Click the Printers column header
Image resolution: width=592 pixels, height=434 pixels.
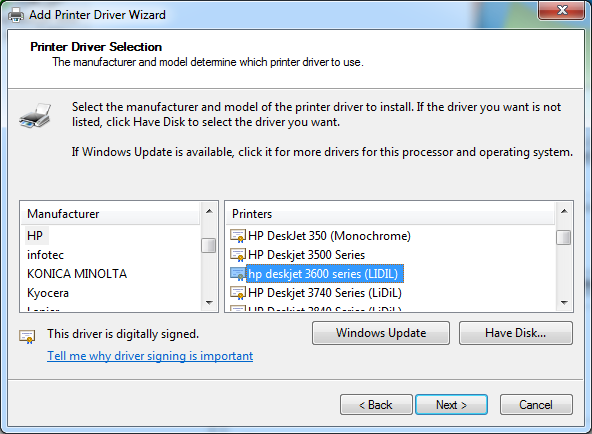click(x=391, y=214)
